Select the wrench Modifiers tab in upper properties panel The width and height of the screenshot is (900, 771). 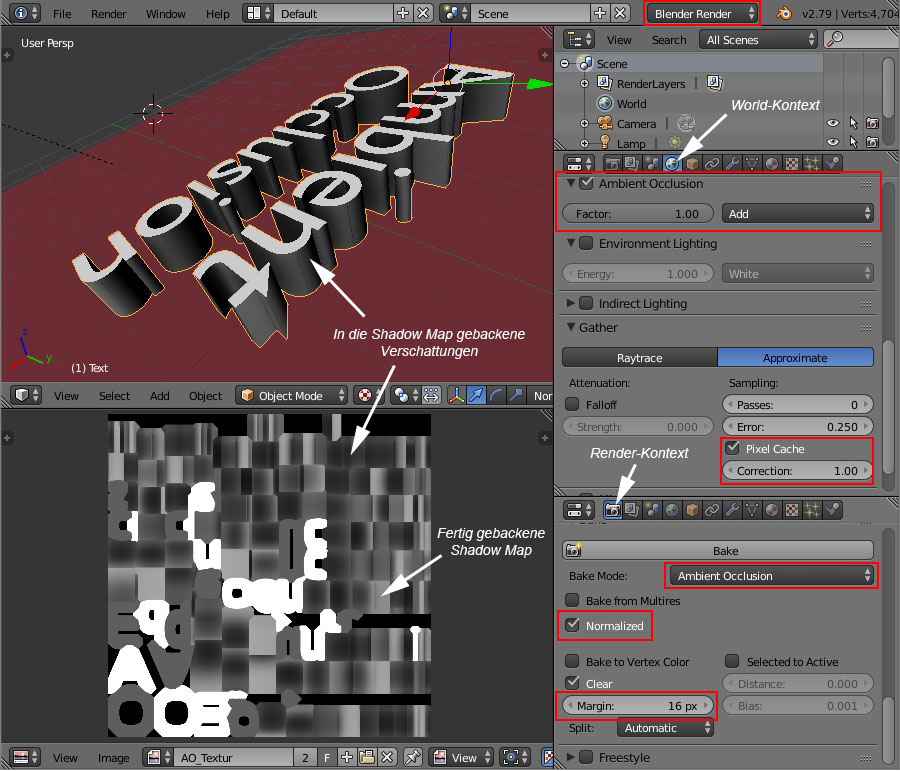[x=732, y=163]
